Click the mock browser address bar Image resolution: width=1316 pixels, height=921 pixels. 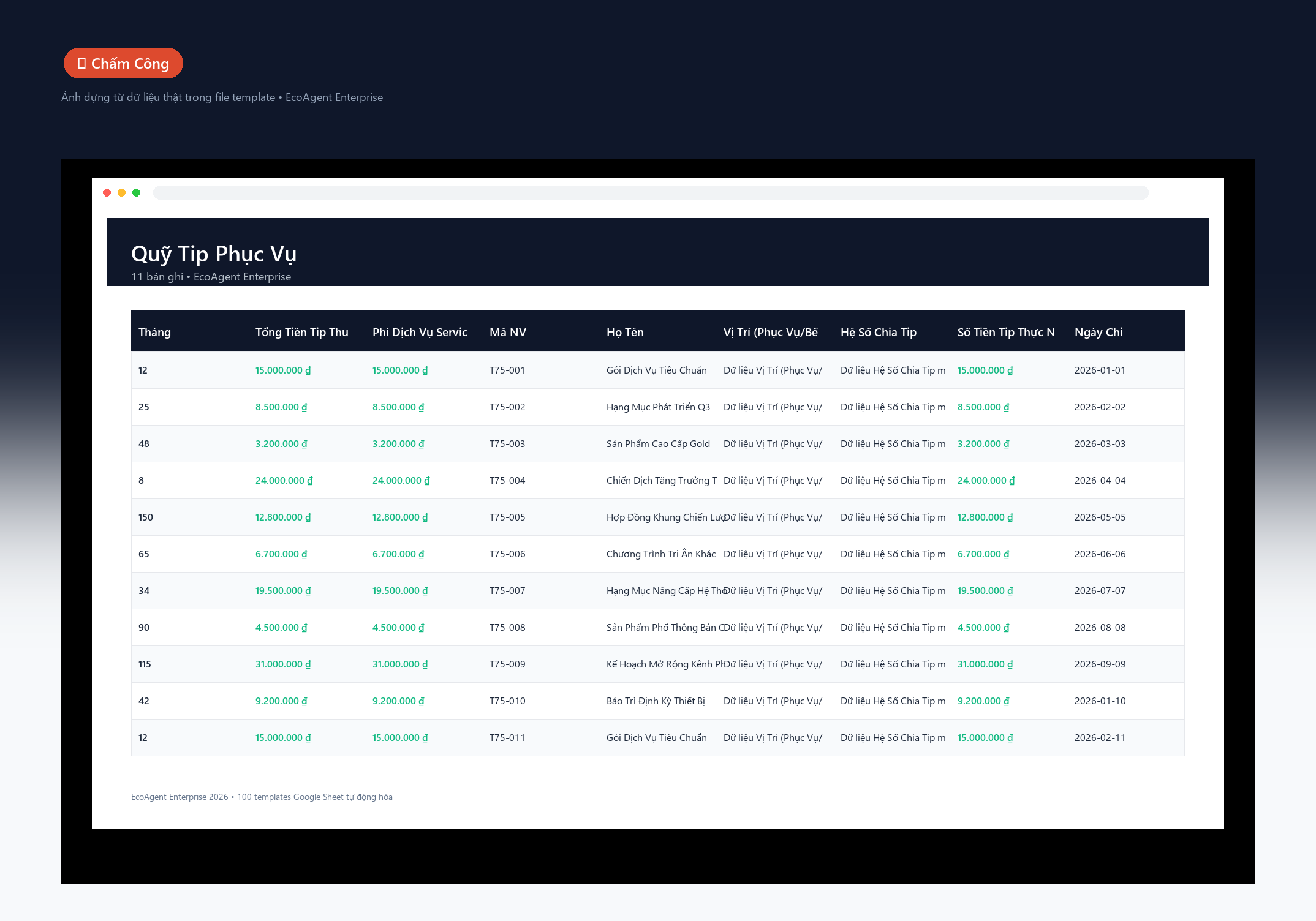tap(651, 192)
